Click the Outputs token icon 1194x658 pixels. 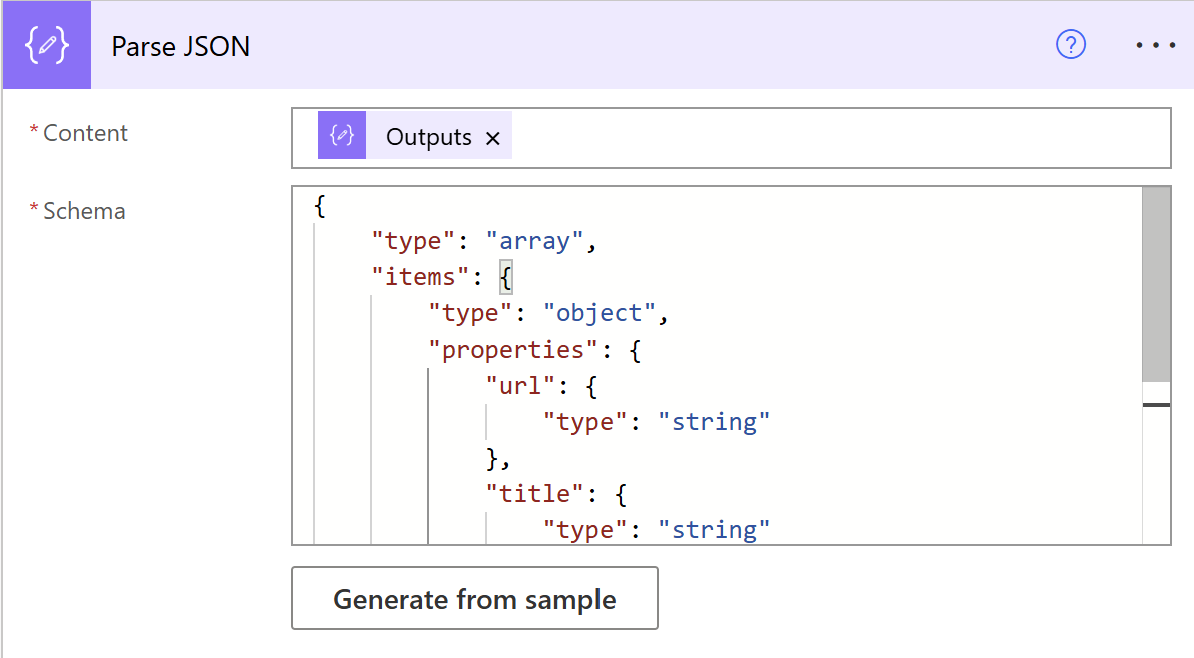(342, 136)
